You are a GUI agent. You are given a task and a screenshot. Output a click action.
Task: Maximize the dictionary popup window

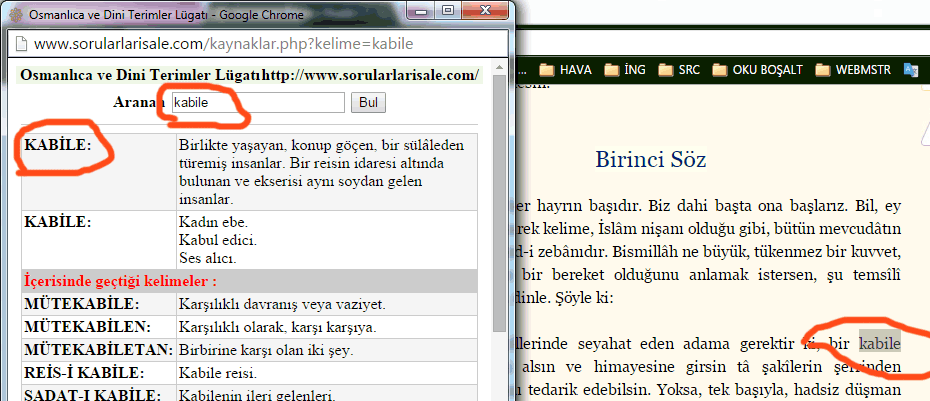pos(447,10)
